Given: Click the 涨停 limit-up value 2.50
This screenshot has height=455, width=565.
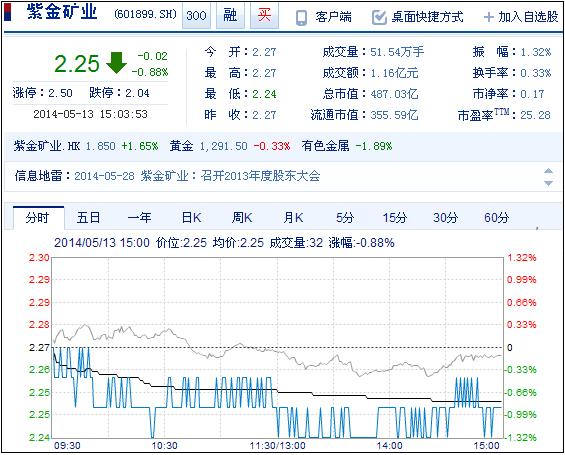Looking at the screenshot, I should [60, 93].
